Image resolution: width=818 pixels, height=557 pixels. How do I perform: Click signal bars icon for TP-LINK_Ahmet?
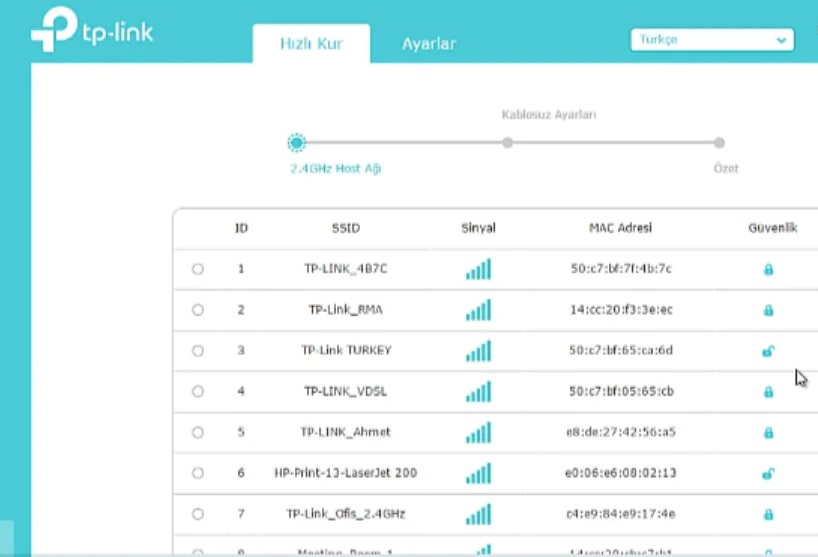478,433
